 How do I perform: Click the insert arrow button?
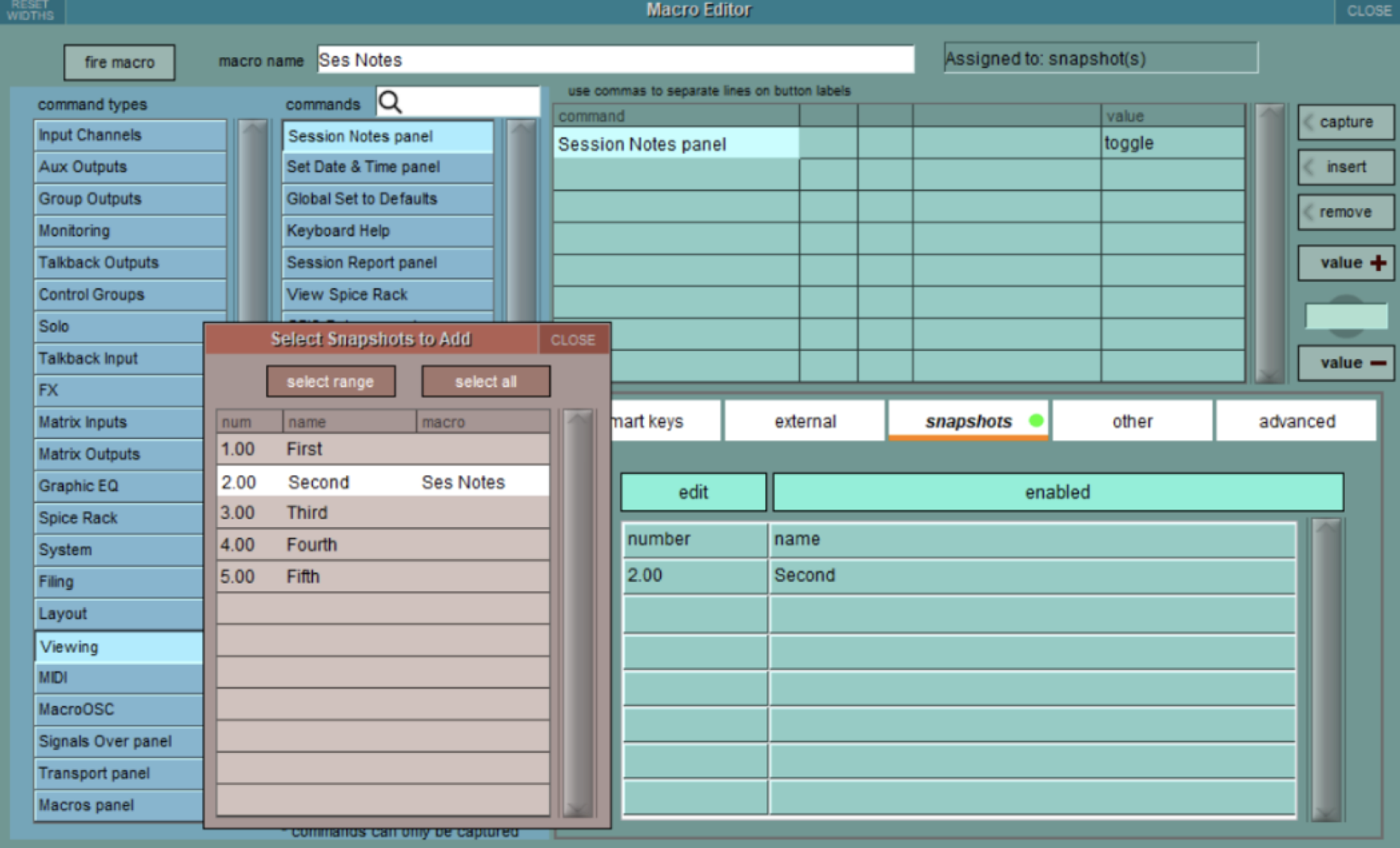(x=1345, y=167)
